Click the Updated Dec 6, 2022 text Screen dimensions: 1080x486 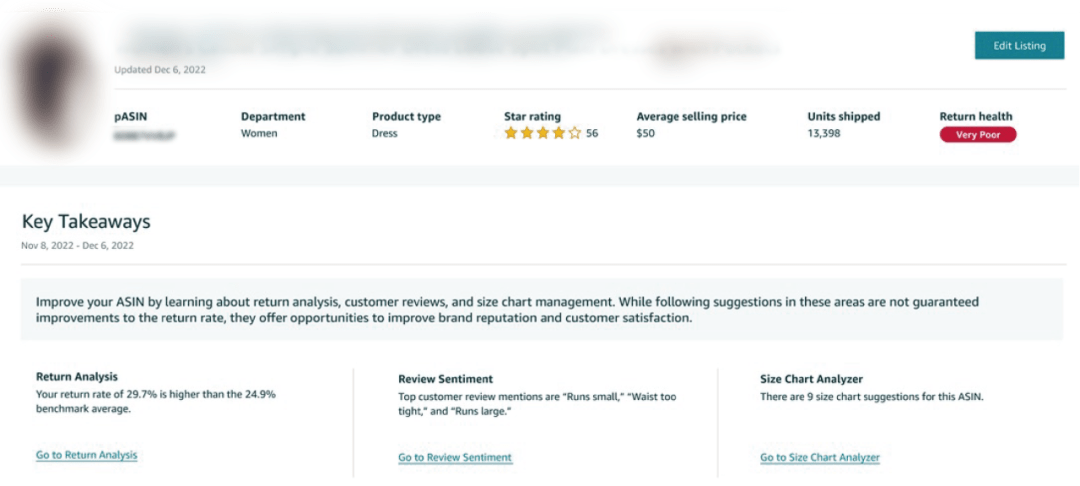pos(160,70)
